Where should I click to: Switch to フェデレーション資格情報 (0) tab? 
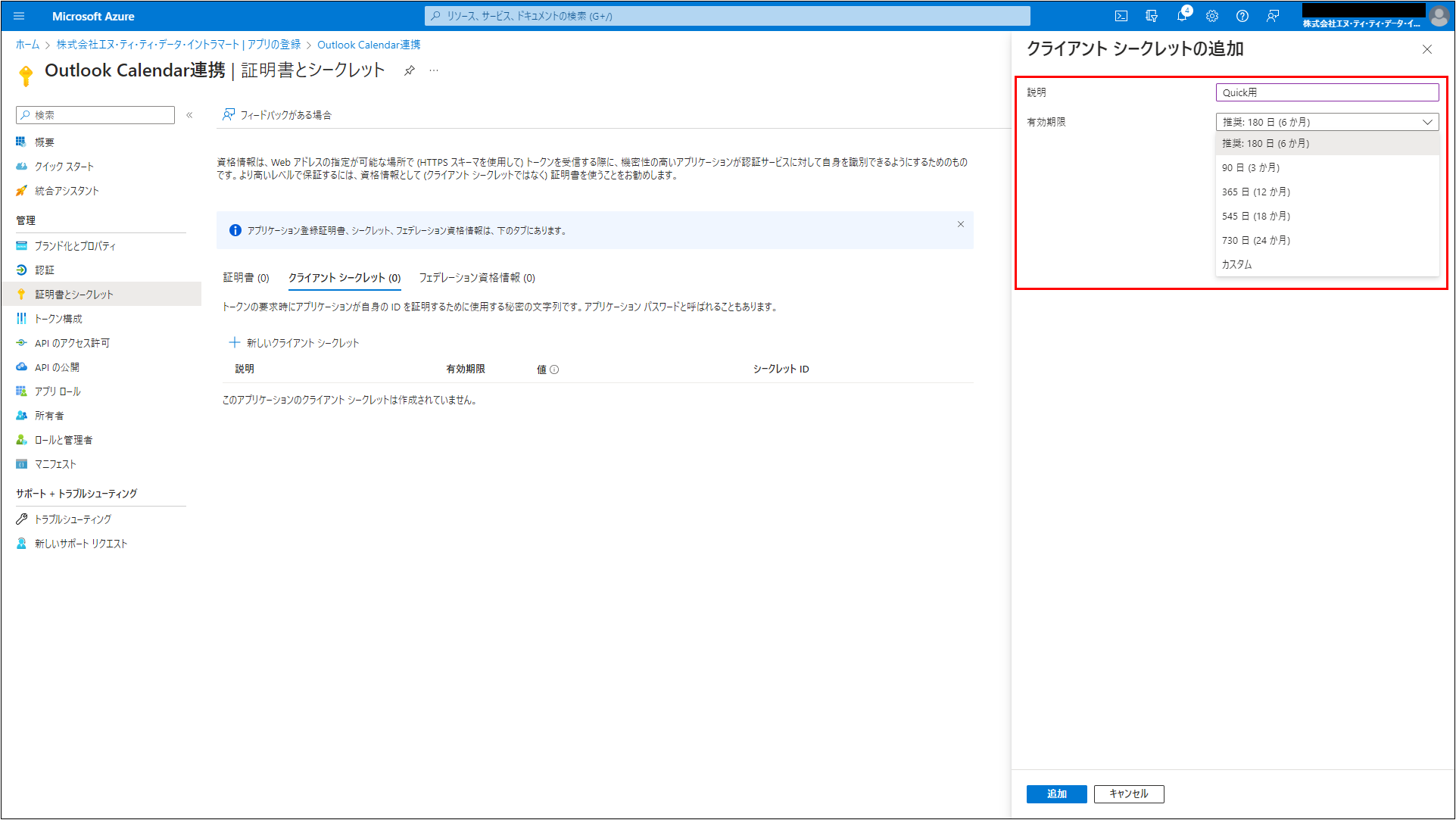[477, 278]
